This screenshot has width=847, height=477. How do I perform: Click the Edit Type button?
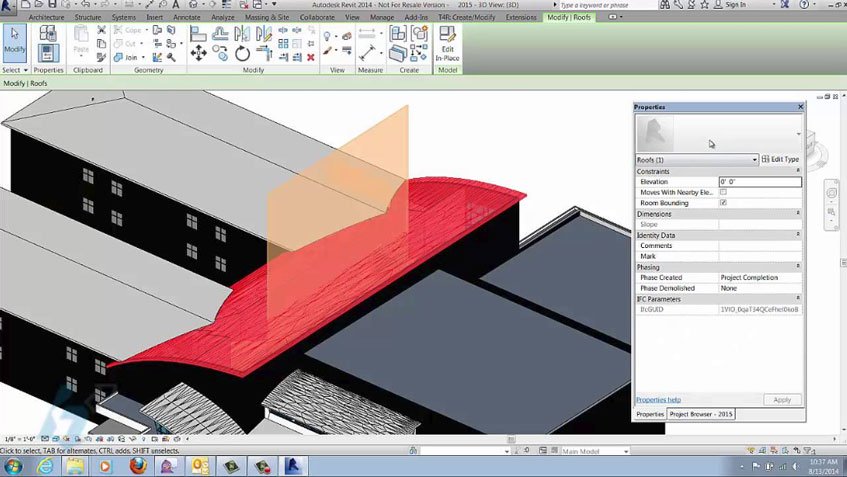click(x=780, y=160)
